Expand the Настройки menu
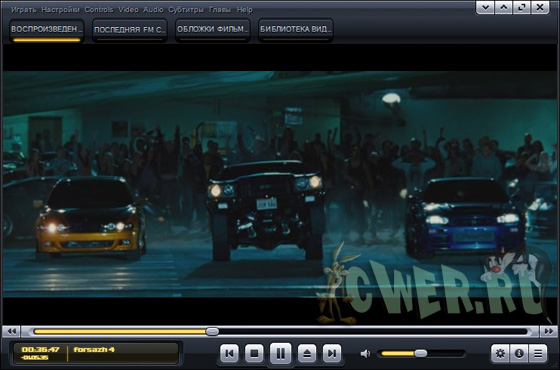Screen dimensions: 560x370 (60, 10)
